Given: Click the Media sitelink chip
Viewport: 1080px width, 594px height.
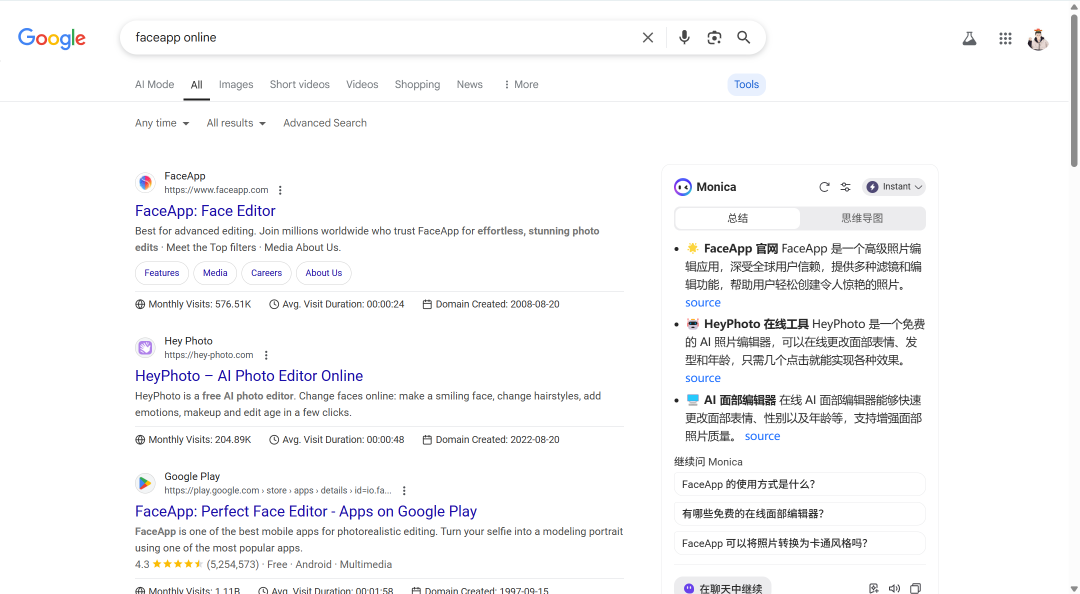Looking at the screenshot, I should tap(215, 273).
